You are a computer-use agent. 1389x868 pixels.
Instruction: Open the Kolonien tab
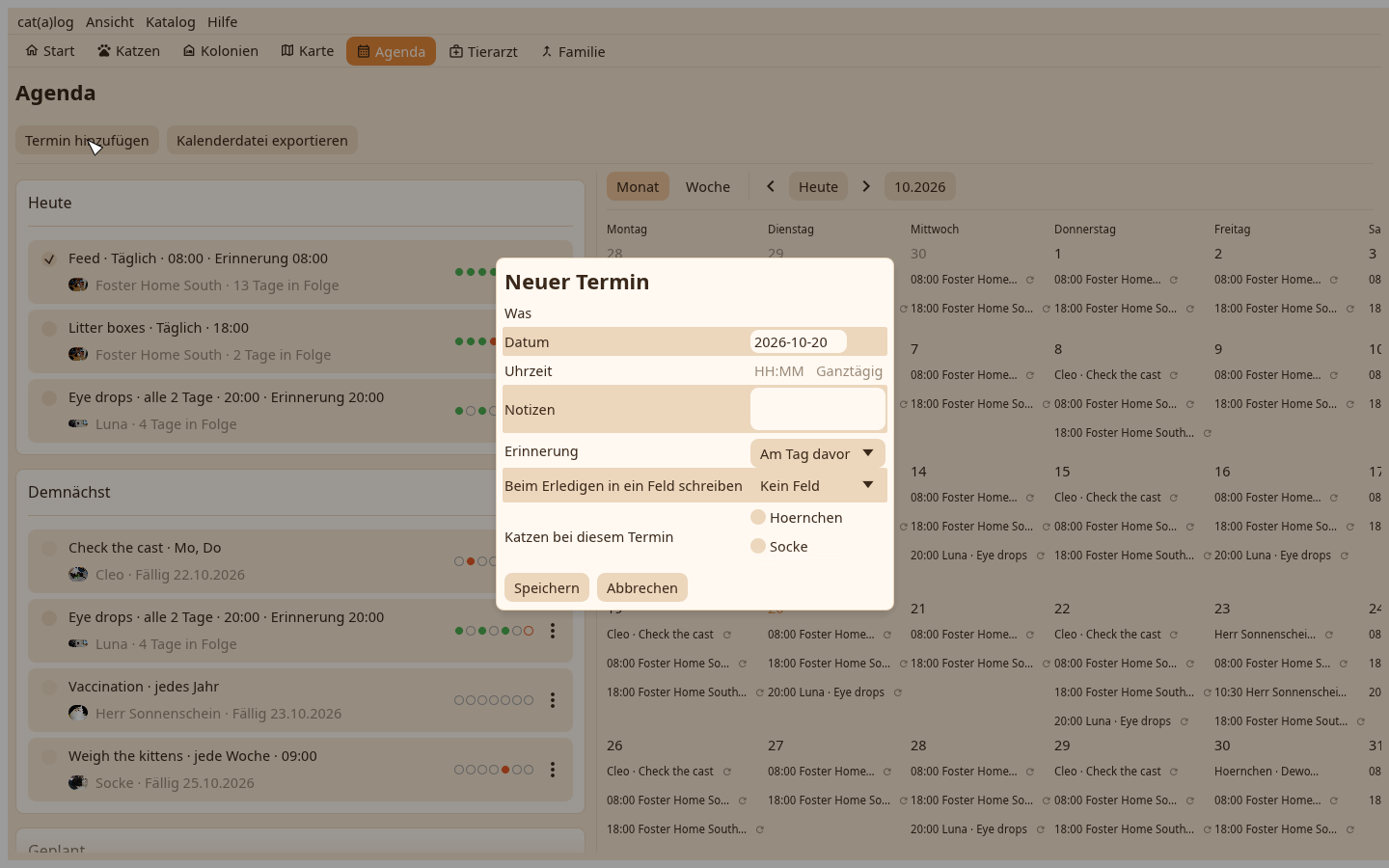[221, 51]
